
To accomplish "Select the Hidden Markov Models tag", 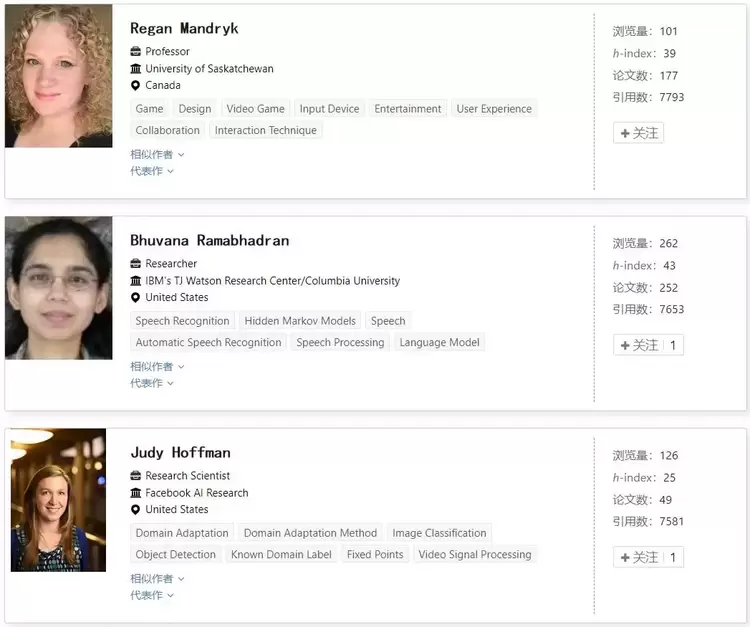I will [300, 321].
